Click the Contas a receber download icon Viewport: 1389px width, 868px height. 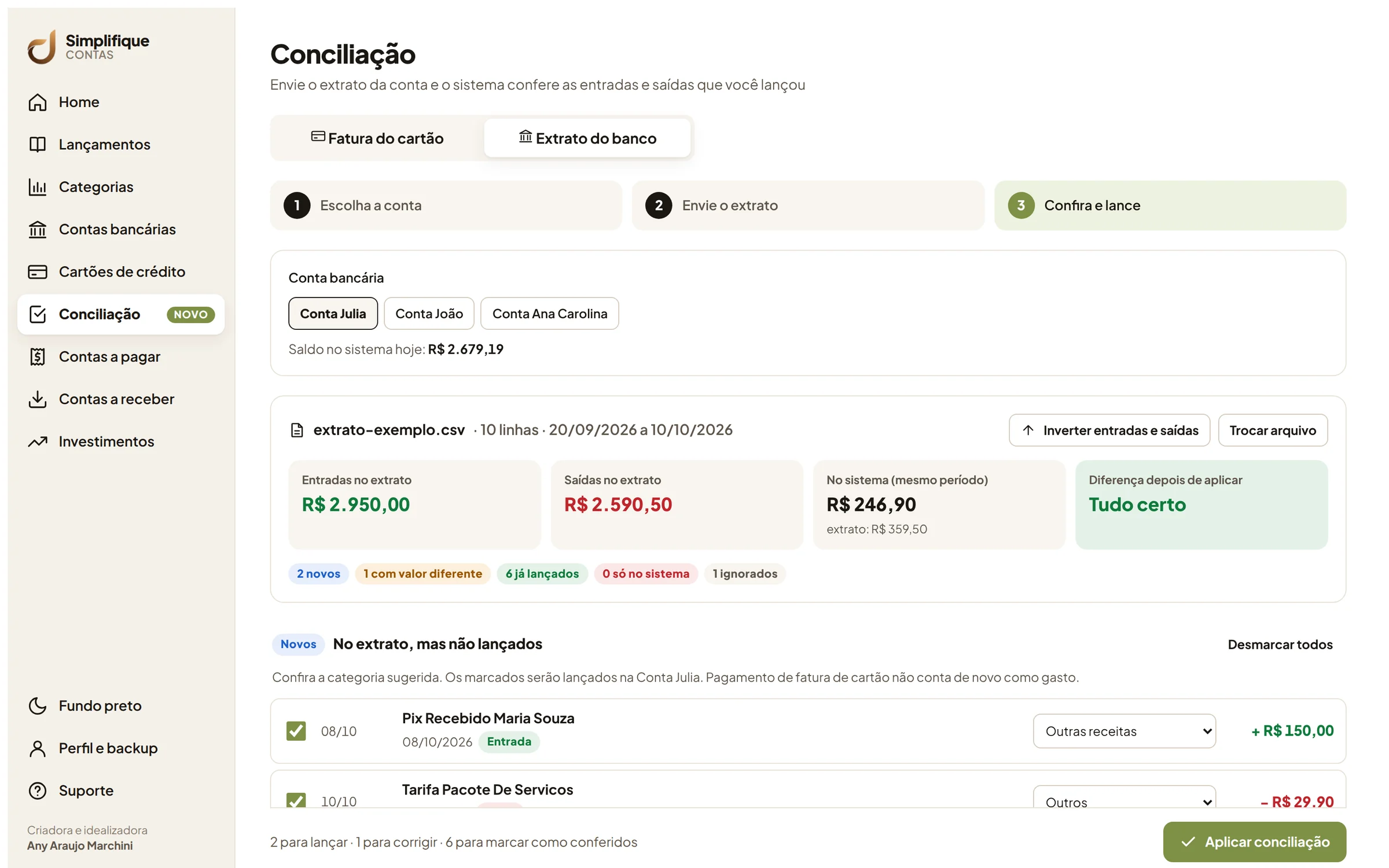pyautogui.click(x=38, y=399)
